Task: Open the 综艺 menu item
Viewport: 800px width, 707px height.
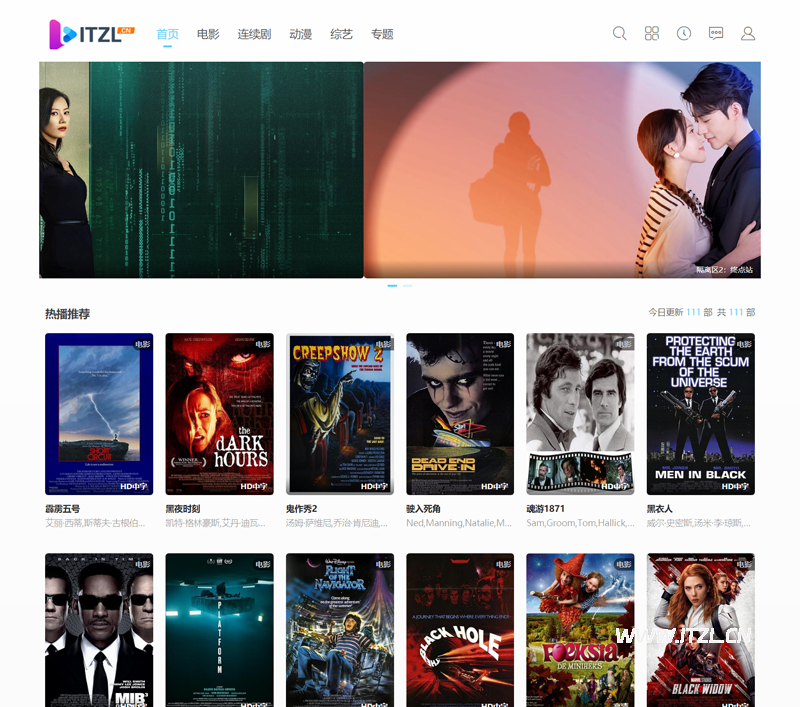Action: pos(342,34)
